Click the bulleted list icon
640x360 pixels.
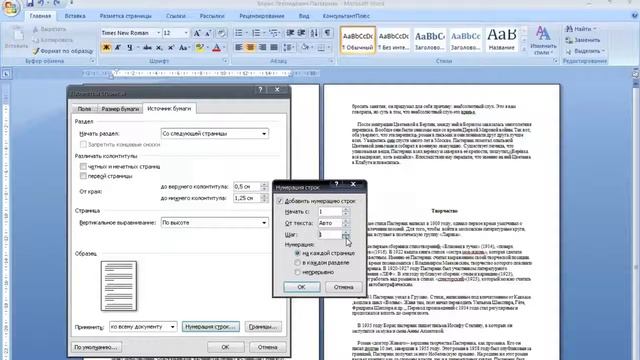(x=239, y=33)
